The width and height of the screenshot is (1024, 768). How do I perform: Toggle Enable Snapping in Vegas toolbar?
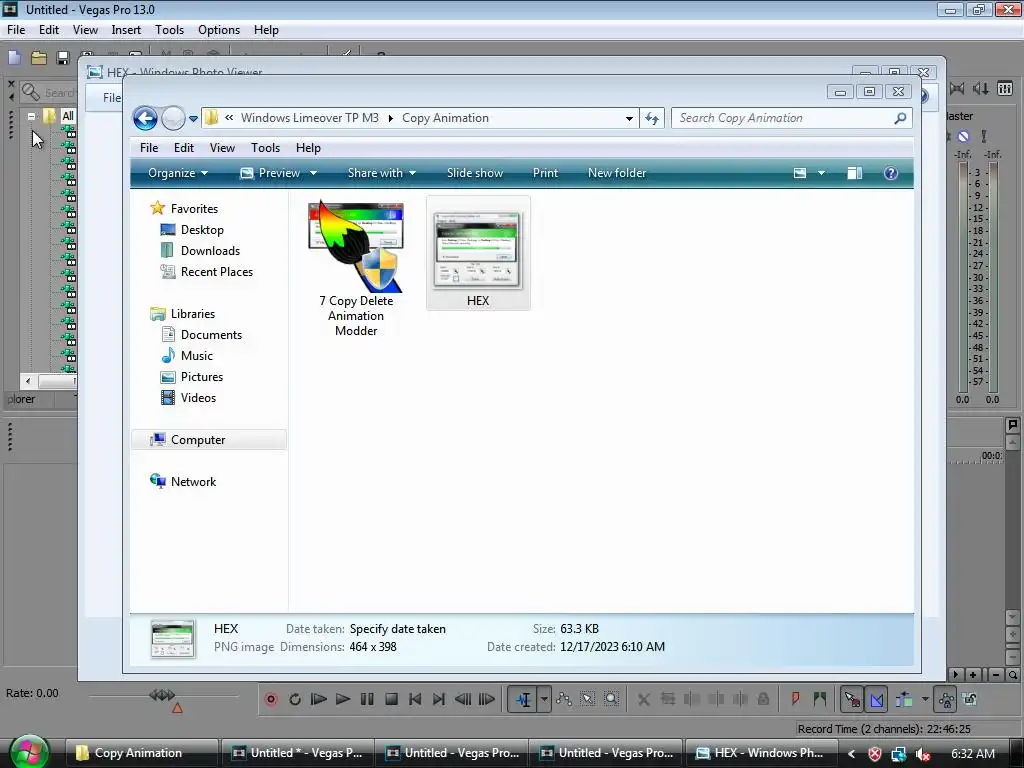point(852,699)
